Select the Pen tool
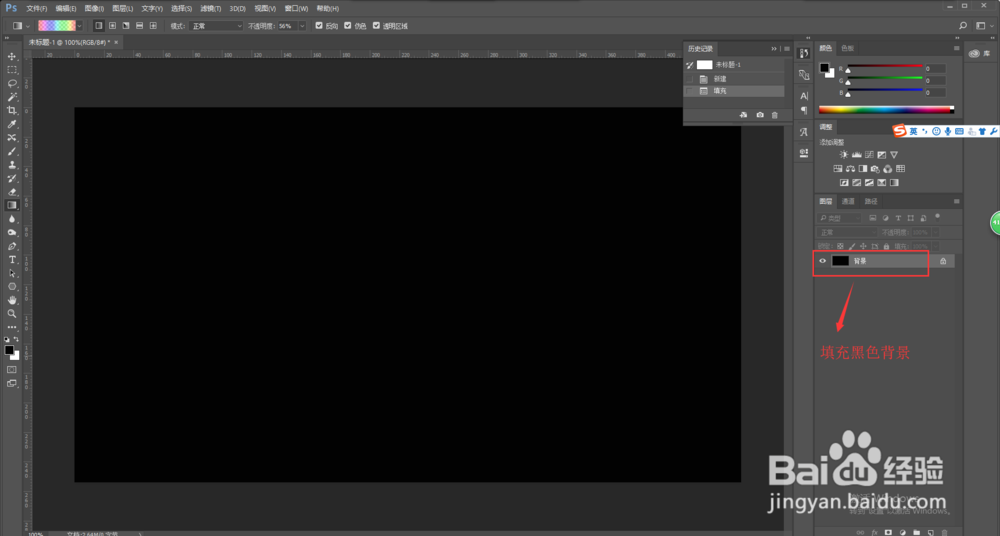The width and height of the screenshot is (1000, 536). point(11,246)
